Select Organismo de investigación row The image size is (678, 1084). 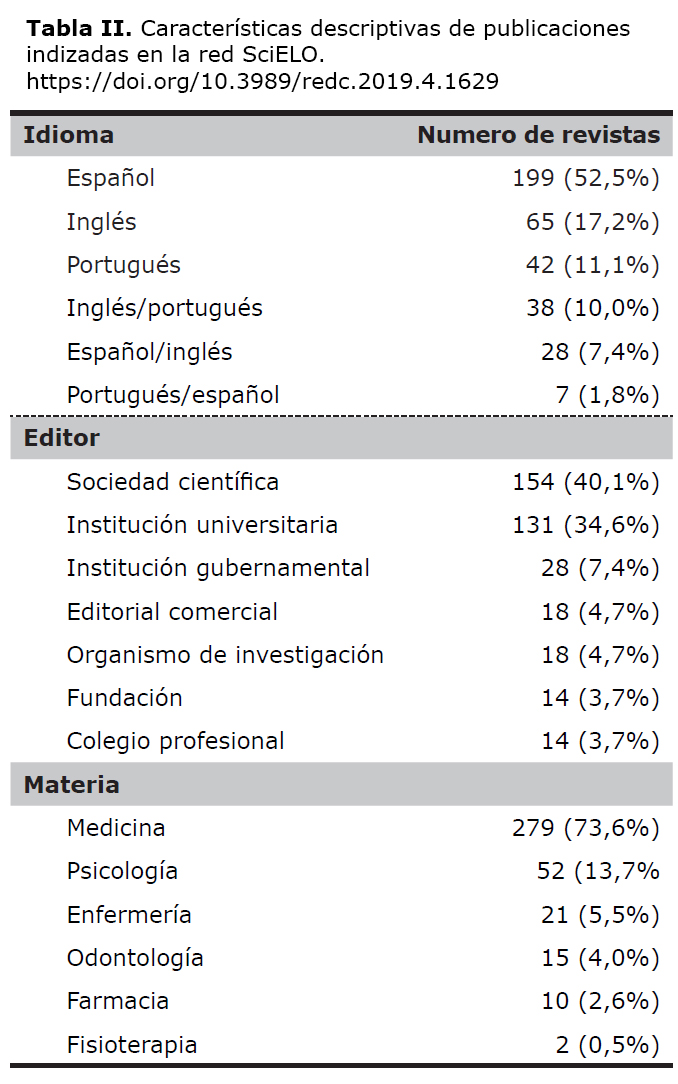tap(341, 655)
